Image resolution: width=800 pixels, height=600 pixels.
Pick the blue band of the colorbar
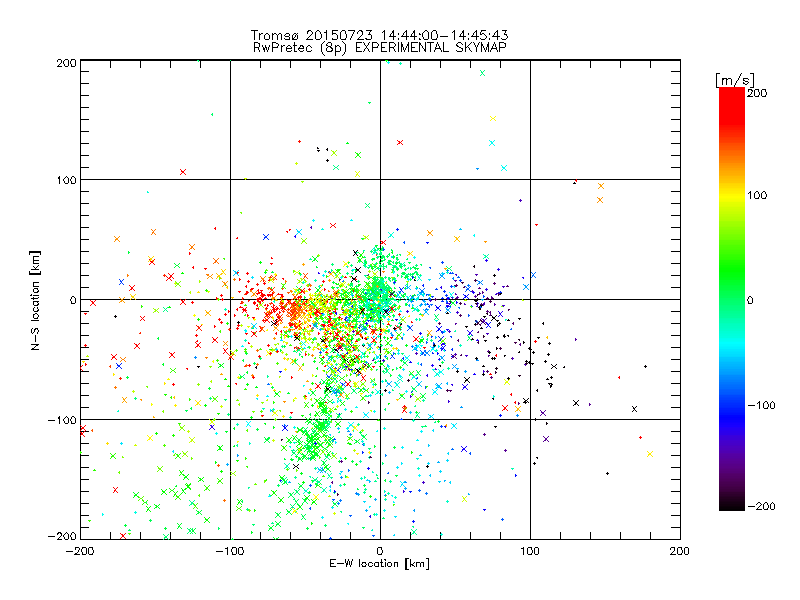[732, 416]
